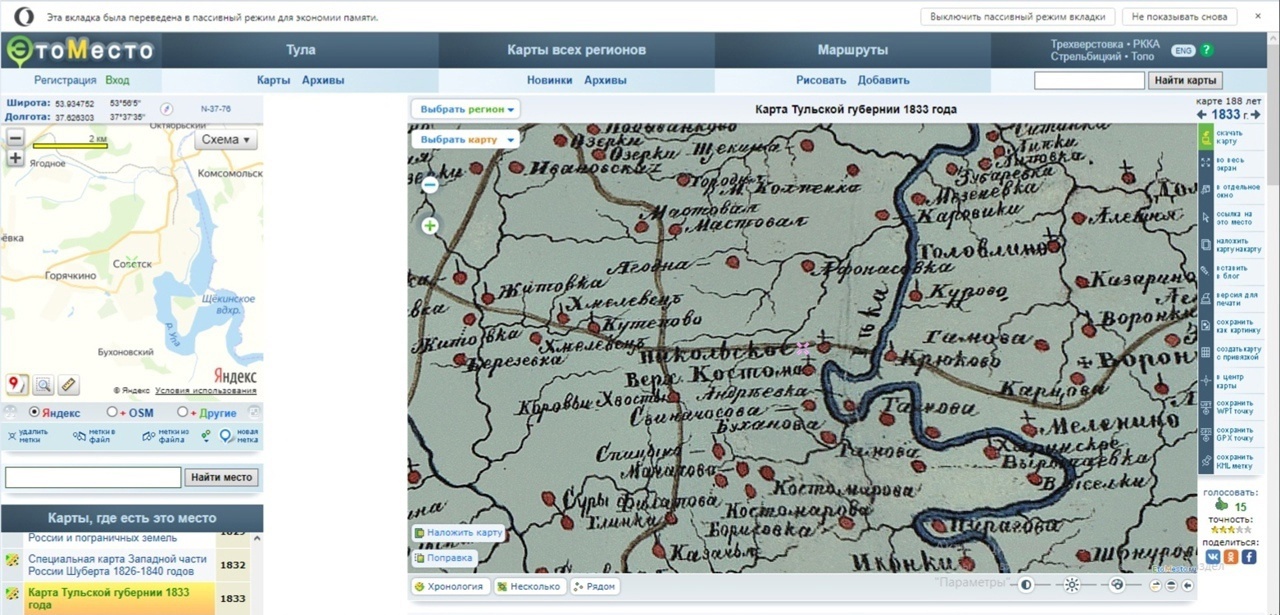Click the brightness slider control
Viewport: 1280px width, 615px height.
(x=1071, y=585)
